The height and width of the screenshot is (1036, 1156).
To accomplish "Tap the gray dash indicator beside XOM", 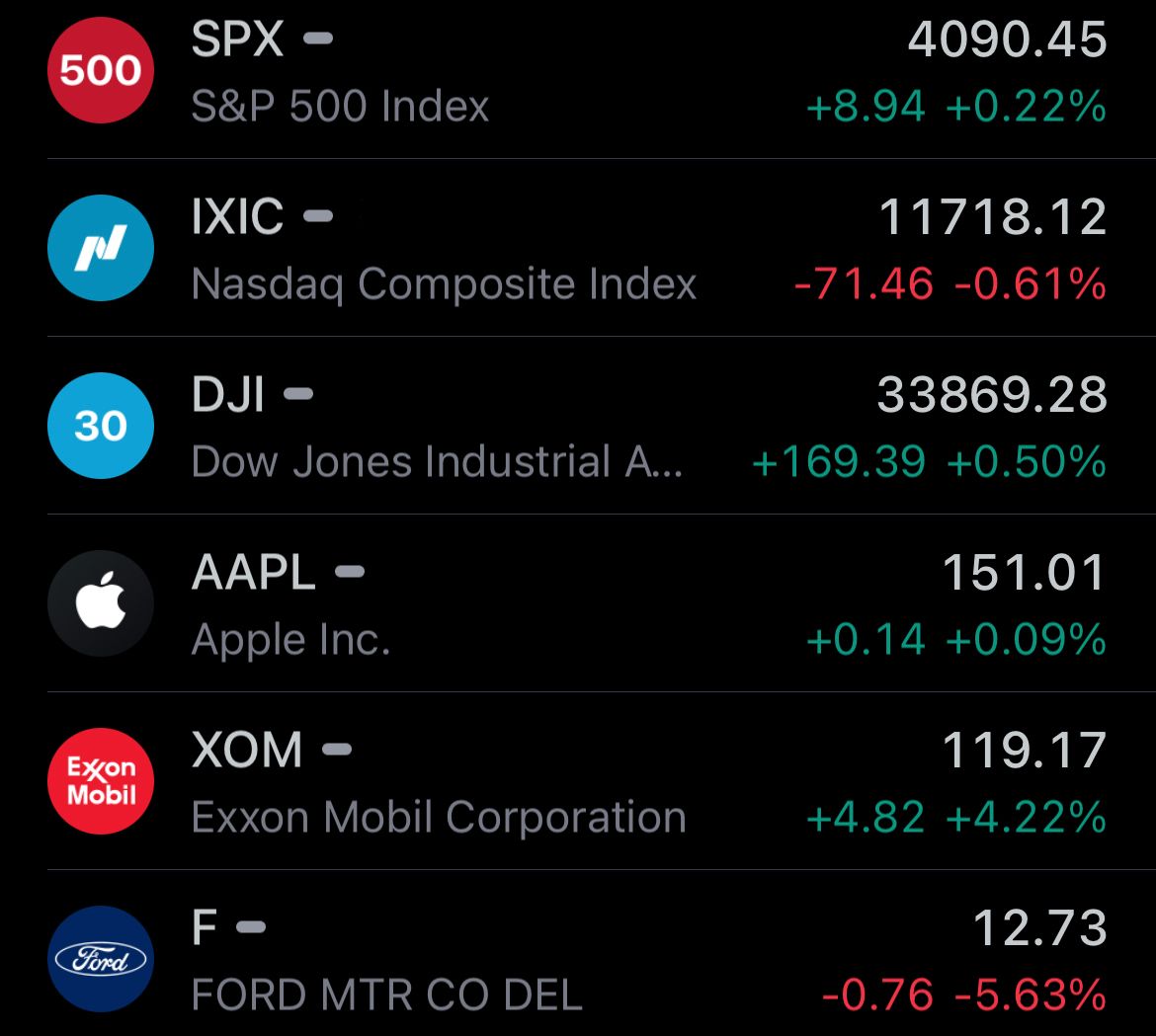I will click(x=338, y=750).
